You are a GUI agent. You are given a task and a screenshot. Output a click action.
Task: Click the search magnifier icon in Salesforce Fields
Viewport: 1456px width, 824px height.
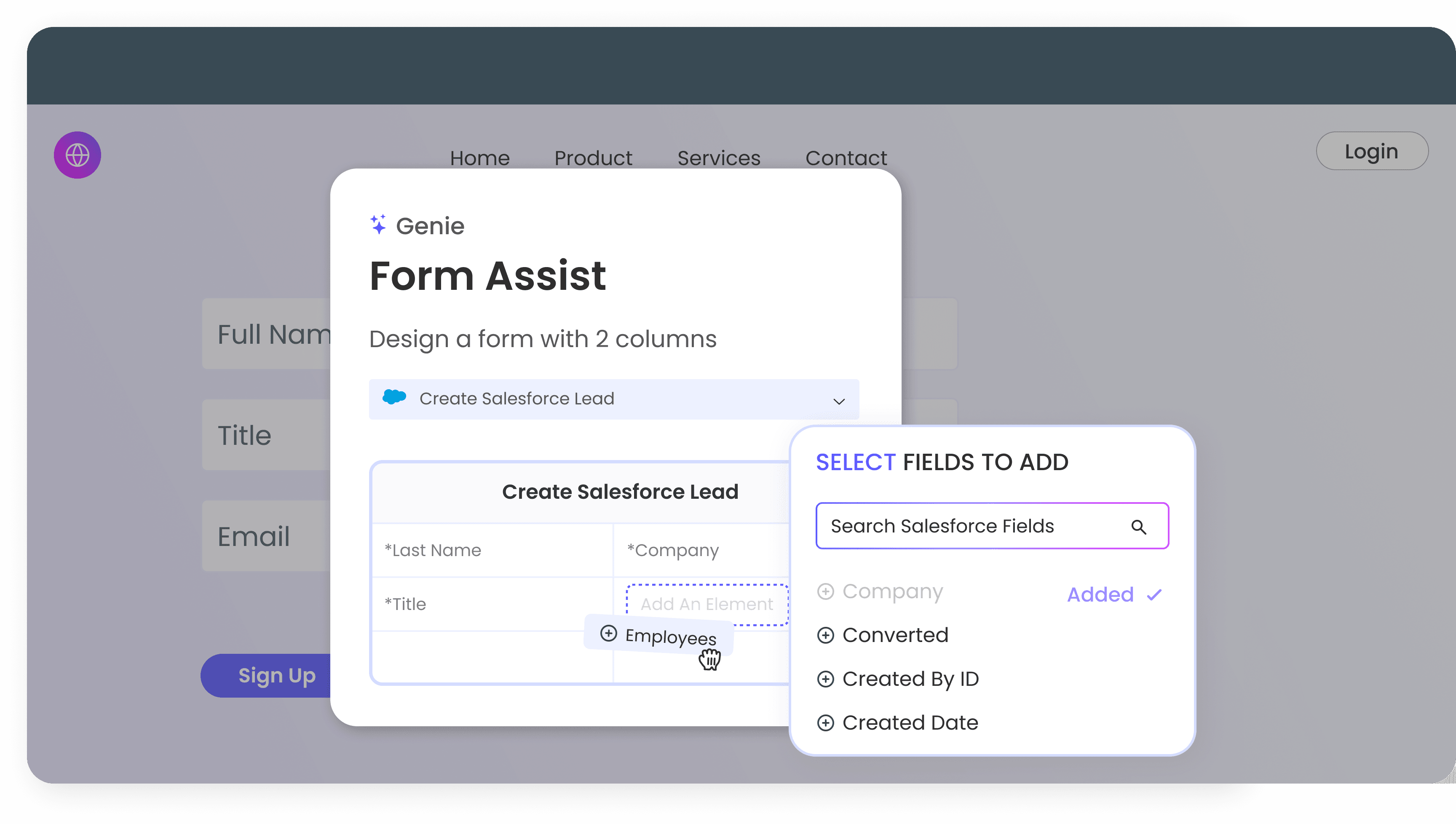[1138, 527]
